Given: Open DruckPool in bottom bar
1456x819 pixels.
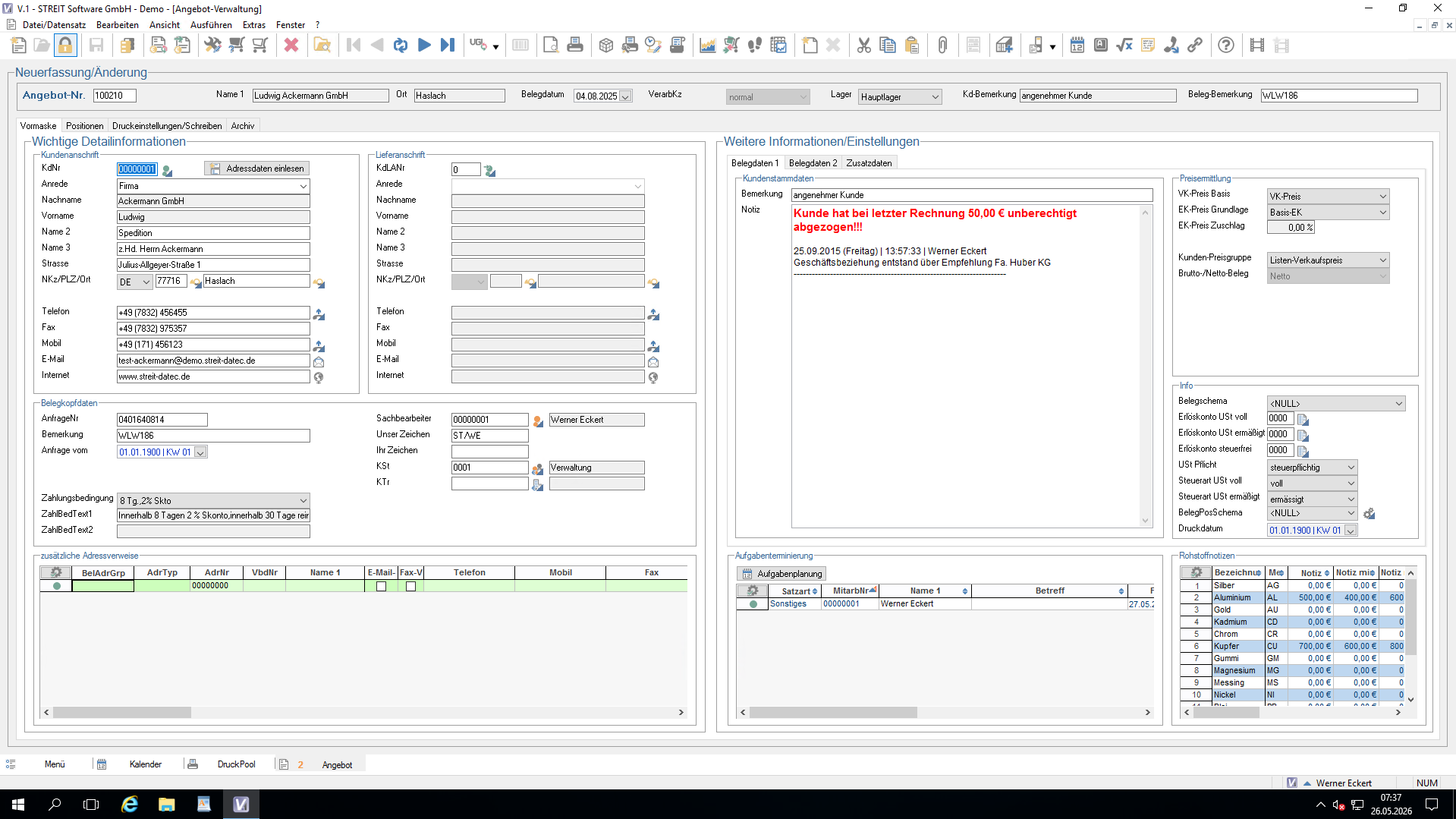Looking at the screenshot, I should [x=236, y=764].
